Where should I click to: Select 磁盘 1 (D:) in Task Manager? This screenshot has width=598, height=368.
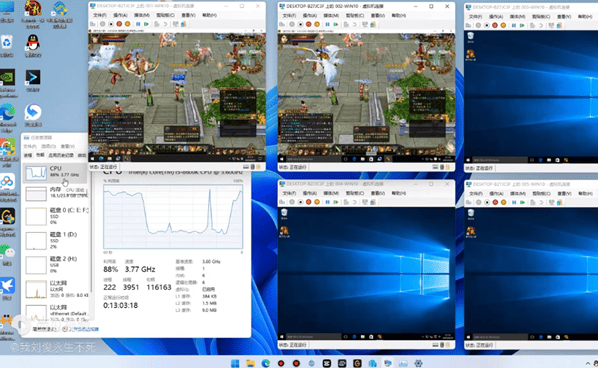(x=56, y=240)
